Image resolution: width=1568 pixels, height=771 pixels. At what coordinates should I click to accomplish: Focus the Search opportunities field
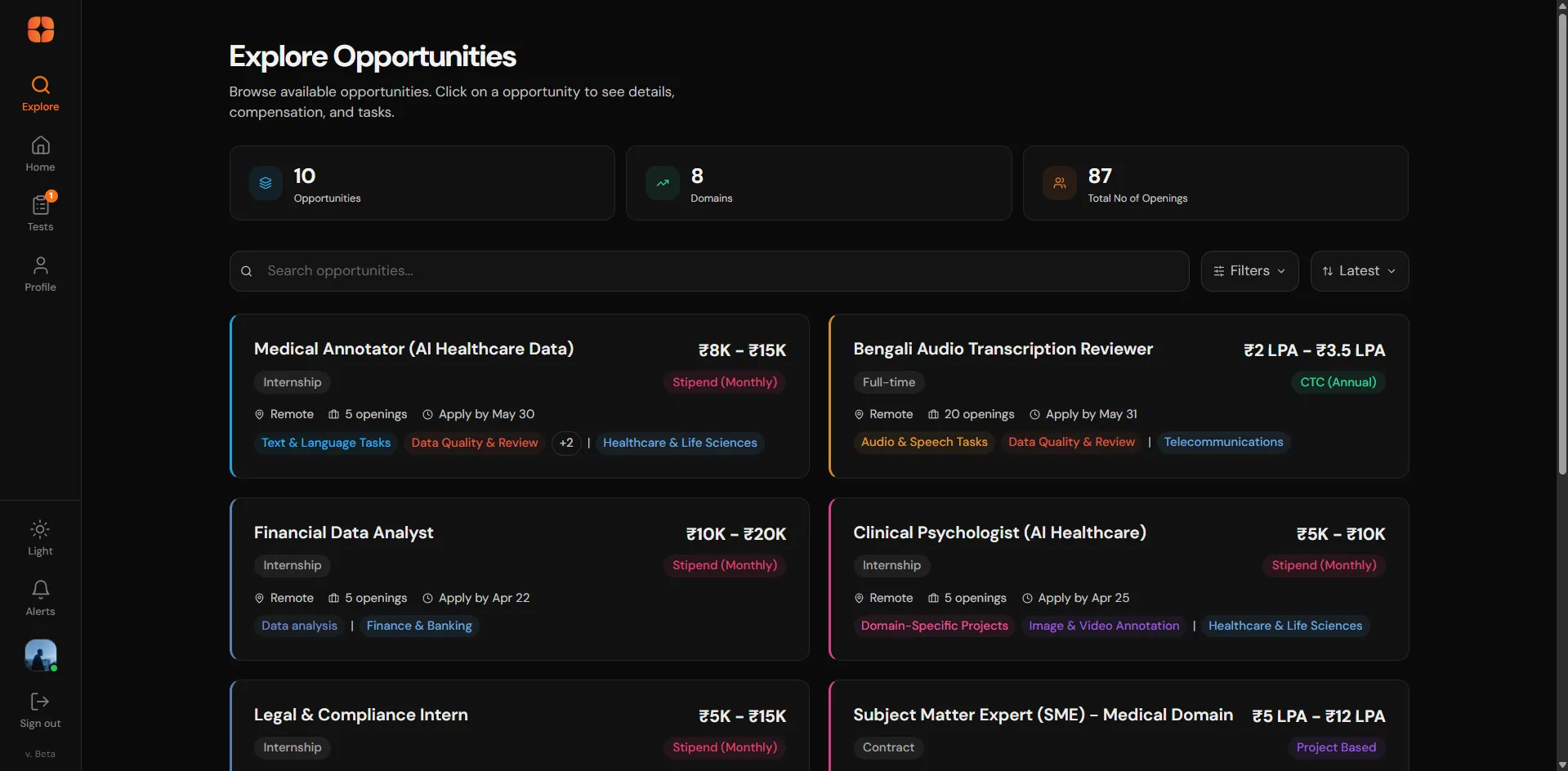point(709,271)
